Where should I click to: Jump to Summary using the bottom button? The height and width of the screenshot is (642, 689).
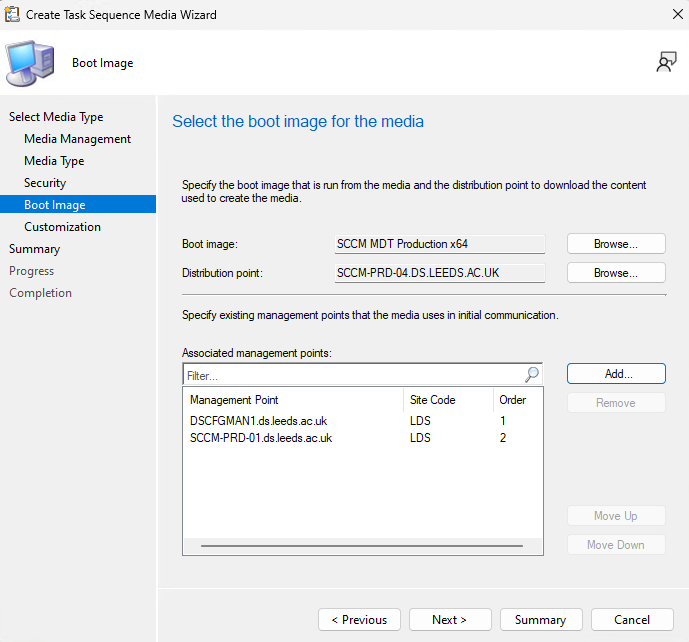point(540,620)
